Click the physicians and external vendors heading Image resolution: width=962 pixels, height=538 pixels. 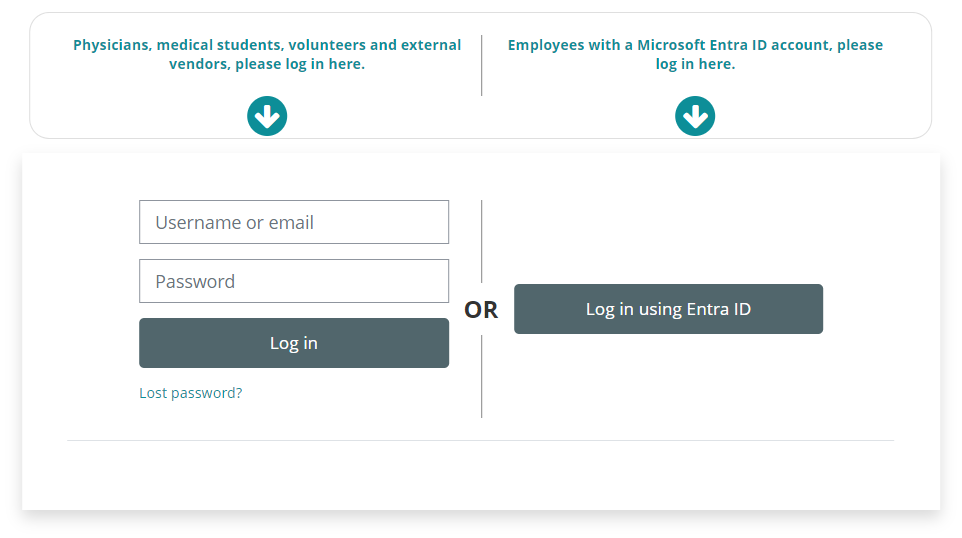(267, 54)
